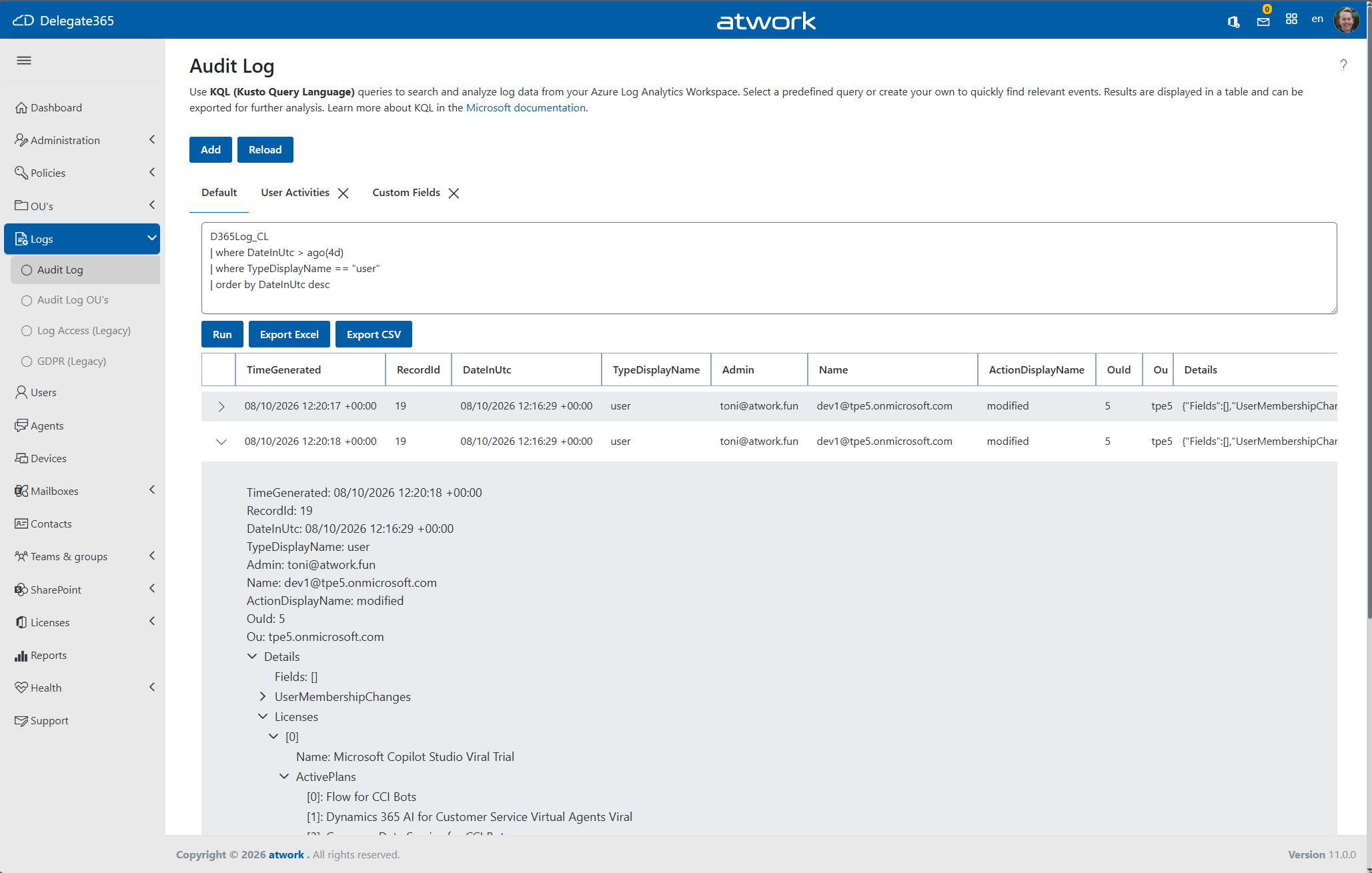This screenshot has width=1372, height=873.
Task: Expand the 12:20:17 log row
Action: pos(221,407)
